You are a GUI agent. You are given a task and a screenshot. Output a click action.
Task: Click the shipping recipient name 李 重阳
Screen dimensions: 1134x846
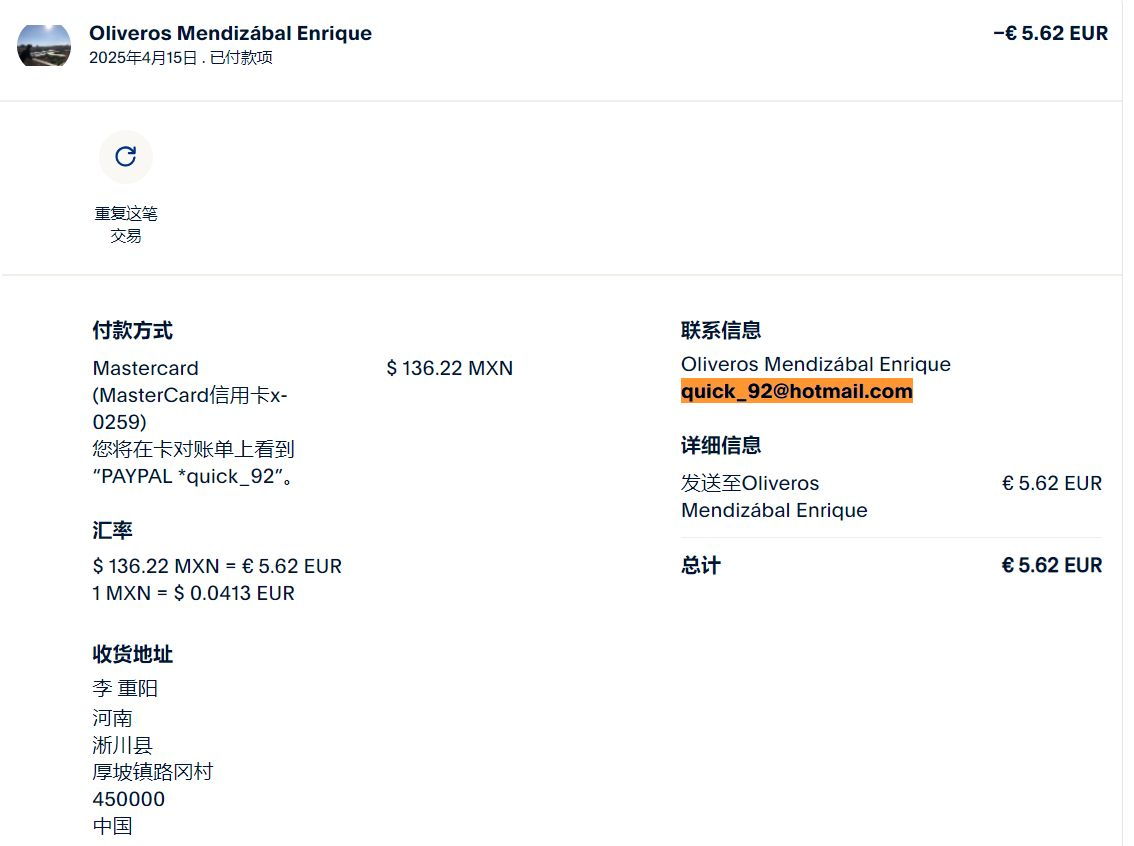pos(125,688)
